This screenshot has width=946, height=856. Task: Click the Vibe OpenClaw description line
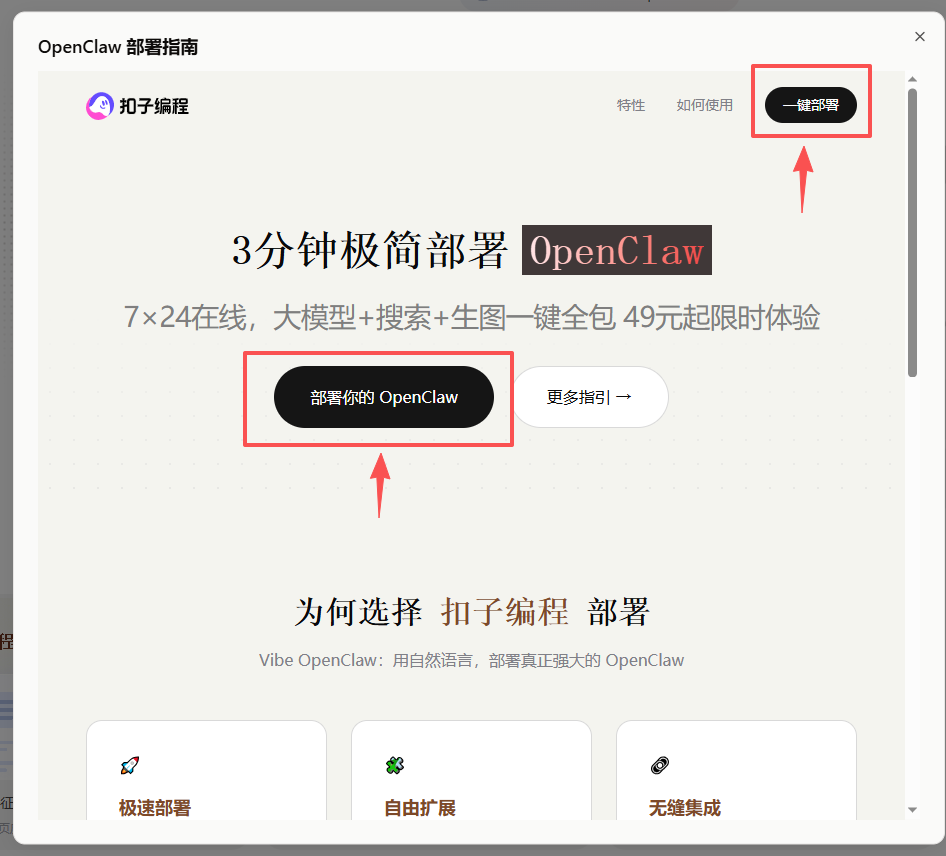(x=471, y=661)
